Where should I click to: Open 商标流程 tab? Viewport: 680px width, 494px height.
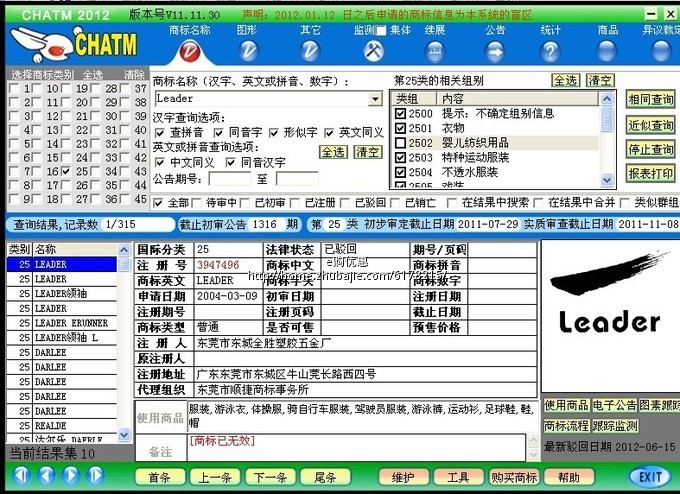[x=566, y=426]
